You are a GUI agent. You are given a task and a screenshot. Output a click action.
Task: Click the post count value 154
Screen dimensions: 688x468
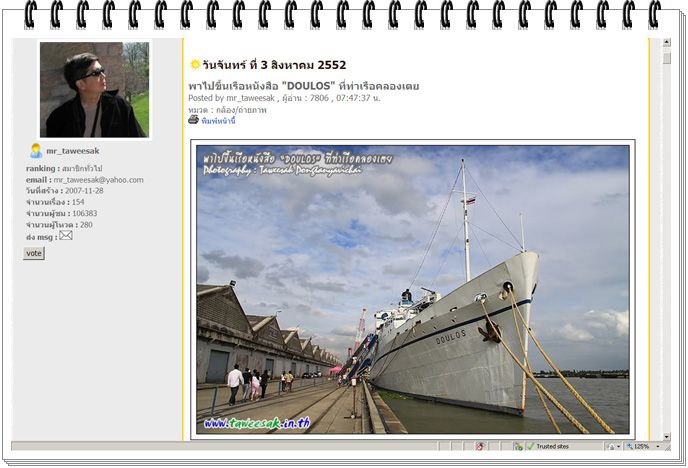point(78,202)
